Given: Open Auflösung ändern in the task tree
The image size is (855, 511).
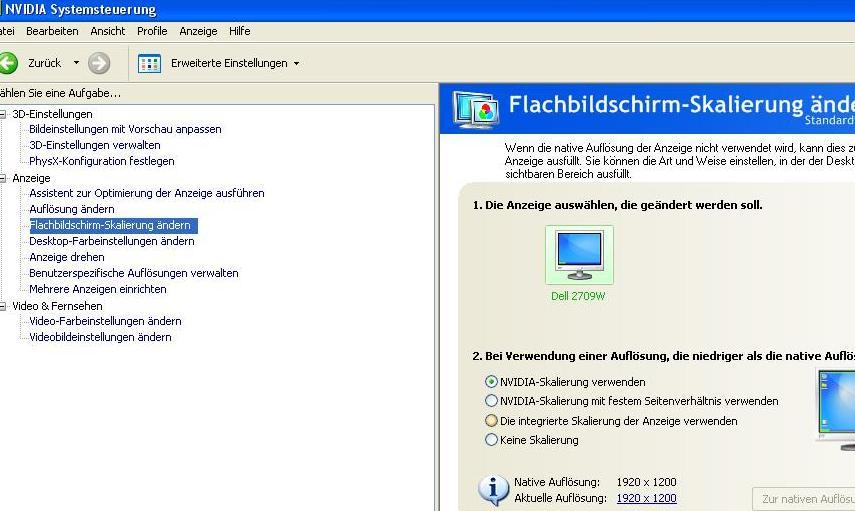Looking at the screenshot, I should [x=72, y=209].
